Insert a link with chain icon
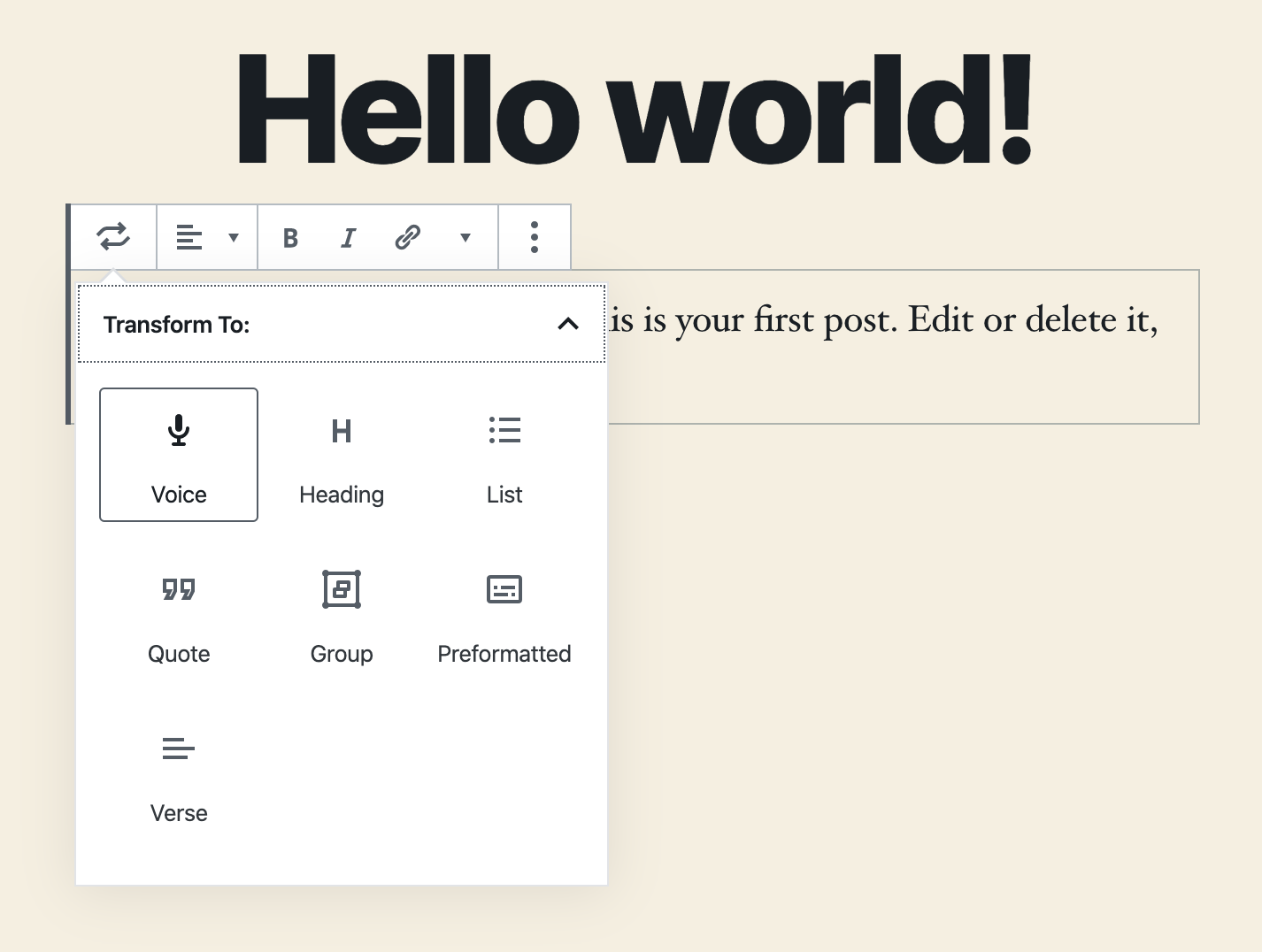This screenshot has width=1262, height=952. [407, 237]
